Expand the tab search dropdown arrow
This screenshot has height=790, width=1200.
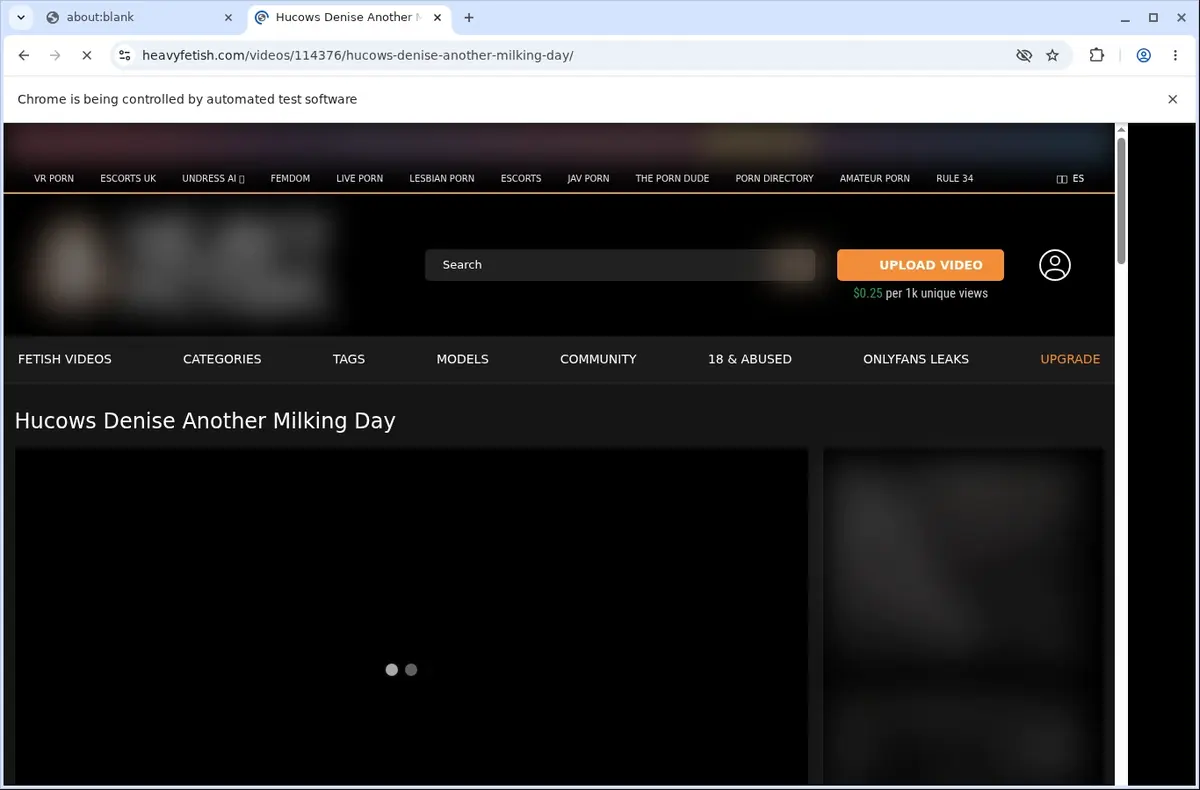click(x=20, y=17)
